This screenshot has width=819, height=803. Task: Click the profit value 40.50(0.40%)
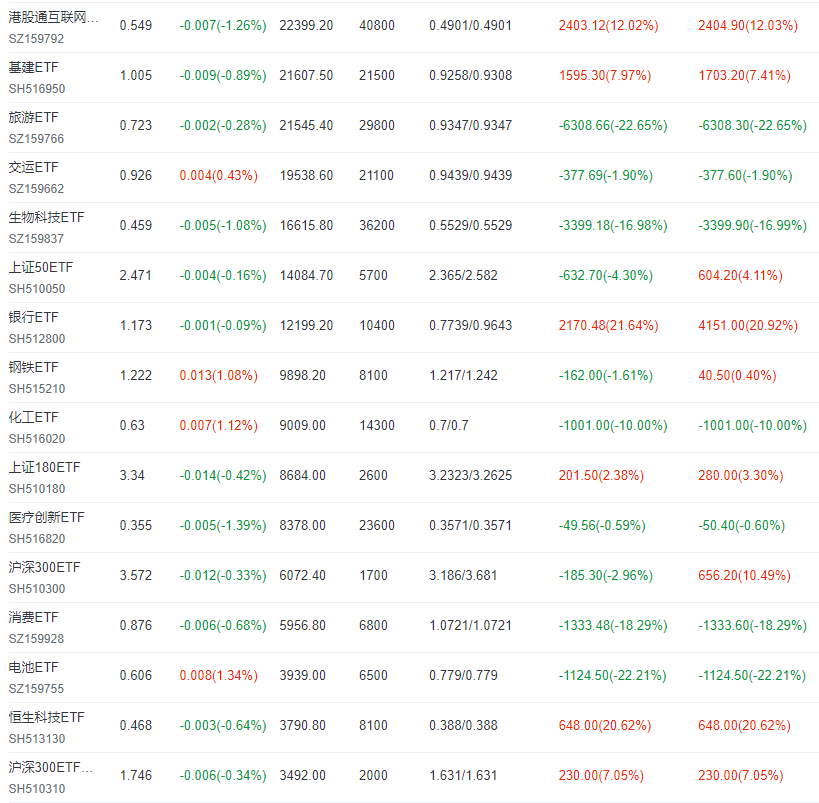(x=737, y=376)
